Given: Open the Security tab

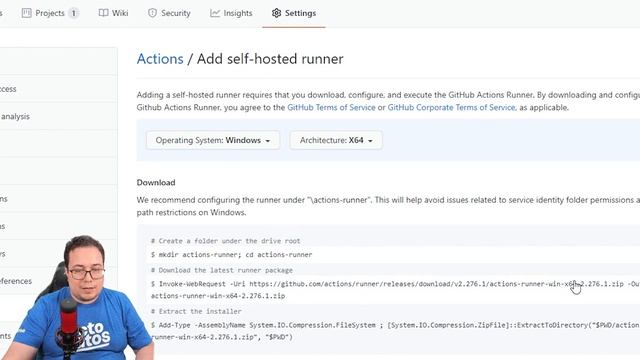Looking at the screenshot, I should pyautogui.click(x=169, y=13).
